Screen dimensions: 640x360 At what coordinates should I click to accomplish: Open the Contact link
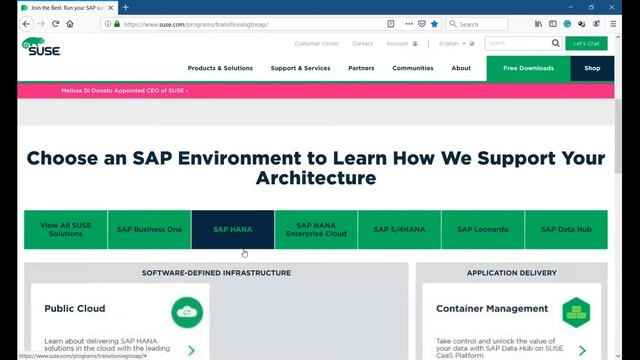tap(362, 44)
